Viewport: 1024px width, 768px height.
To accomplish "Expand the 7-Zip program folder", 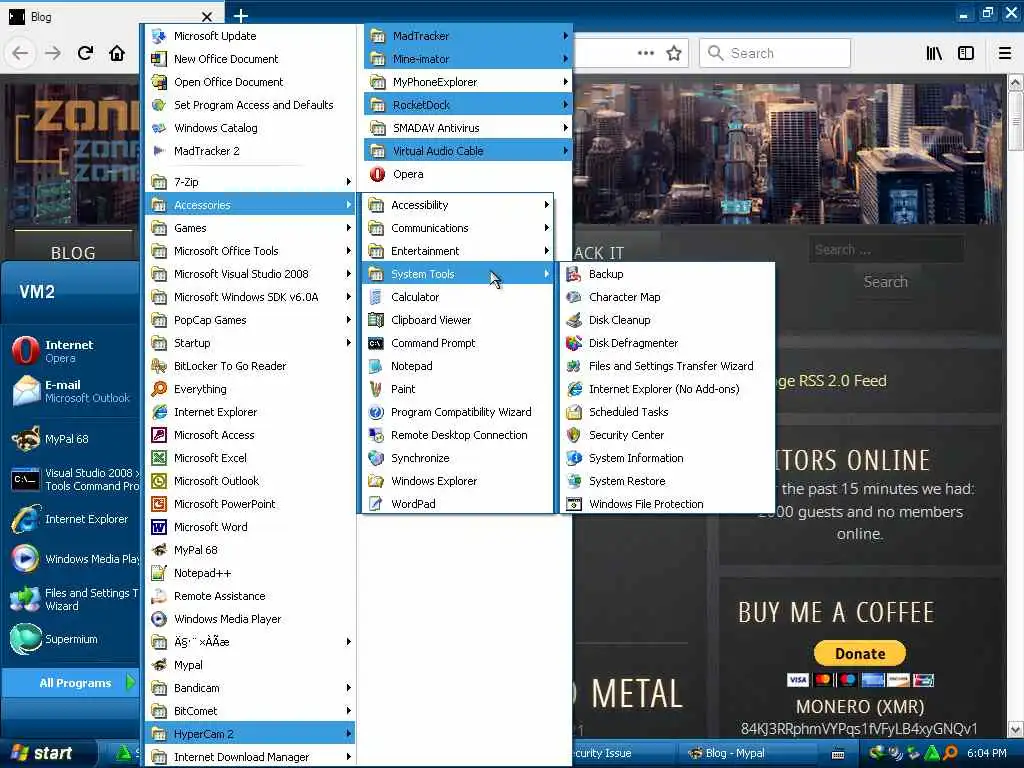I will 251,182.
